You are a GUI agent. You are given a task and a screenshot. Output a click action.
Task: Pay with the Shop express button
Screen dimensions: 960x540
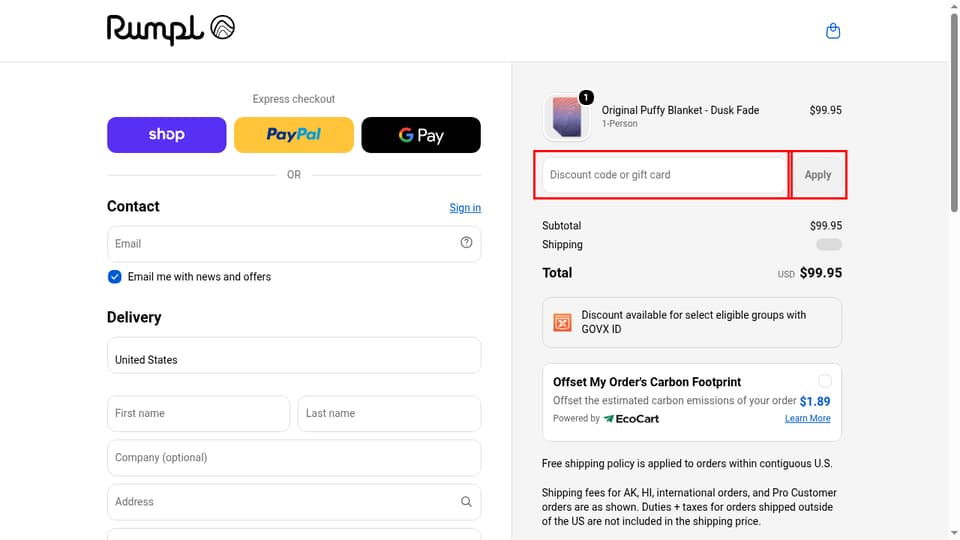[167, 135]
